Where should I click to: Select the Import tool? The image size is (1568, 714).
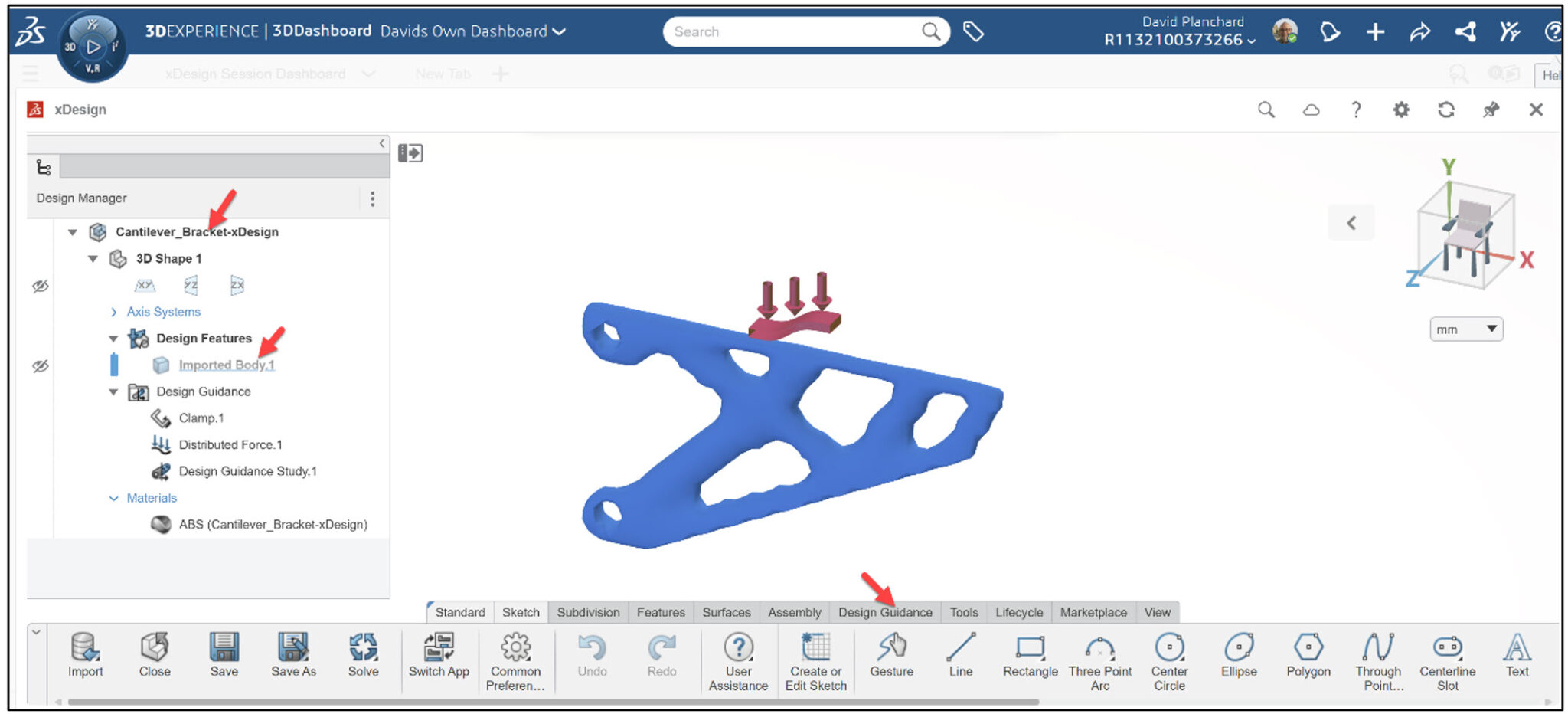87,655
